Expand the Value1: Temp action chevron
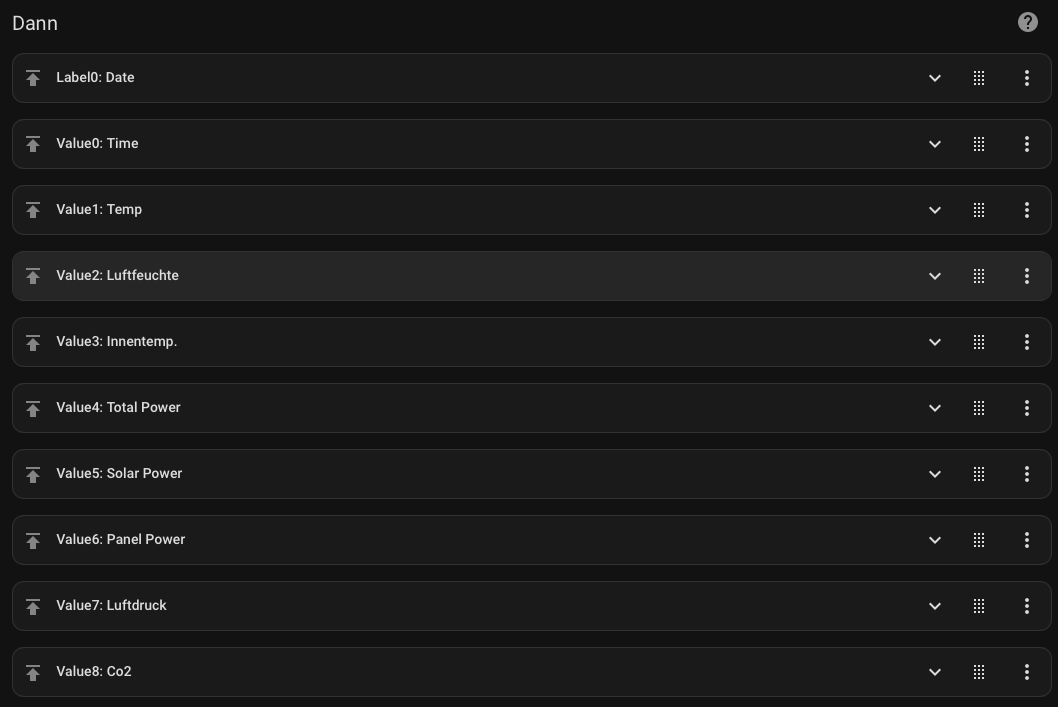This screenshot has height=707, width=1058. coord(935,210)
